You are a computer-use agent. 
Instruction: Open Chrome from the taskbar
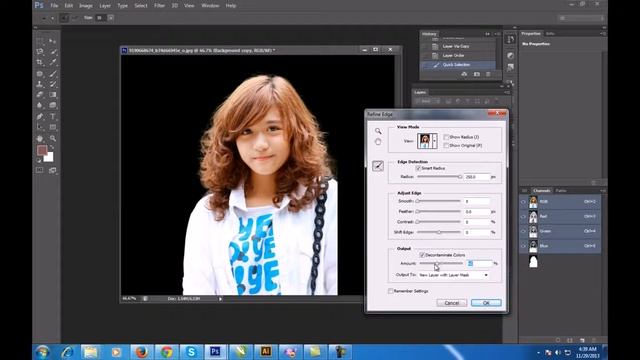click(x=166, y=351)
